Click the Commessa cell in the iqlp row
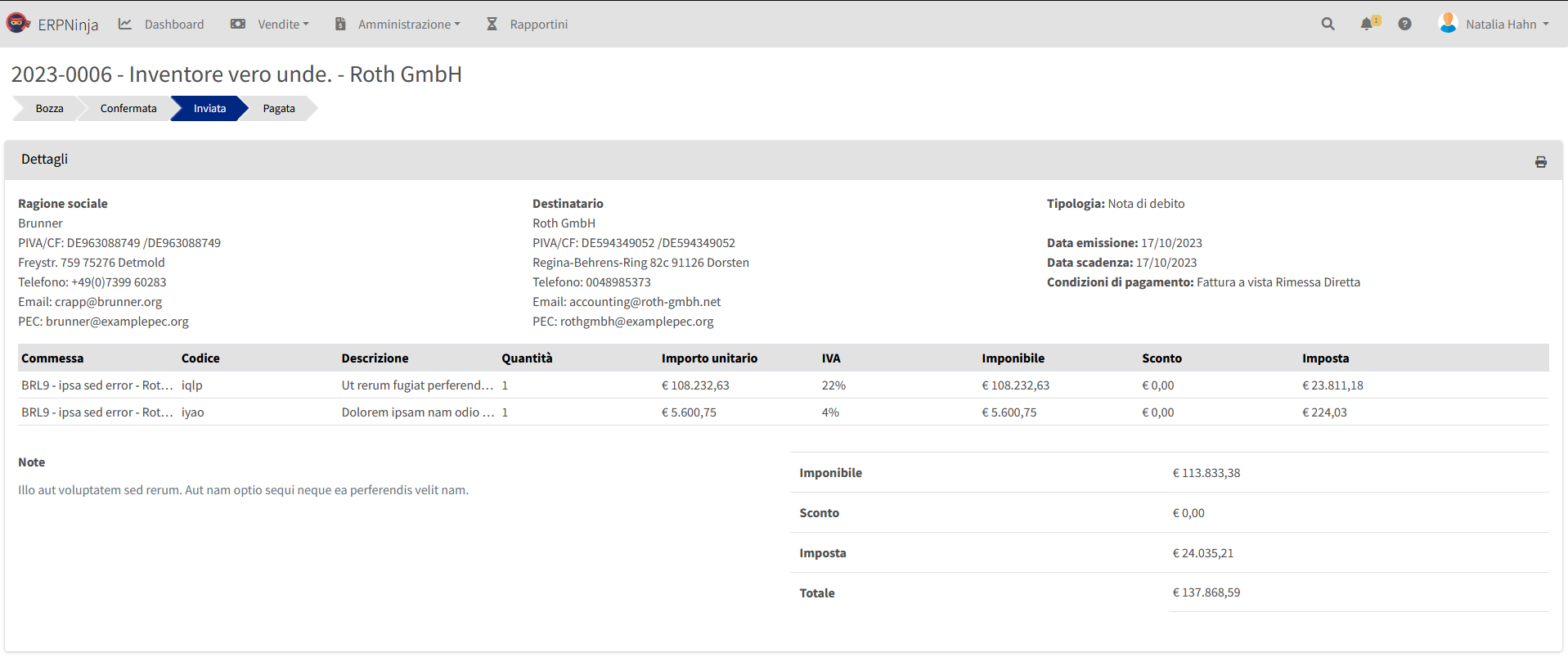 pos(97,385)
